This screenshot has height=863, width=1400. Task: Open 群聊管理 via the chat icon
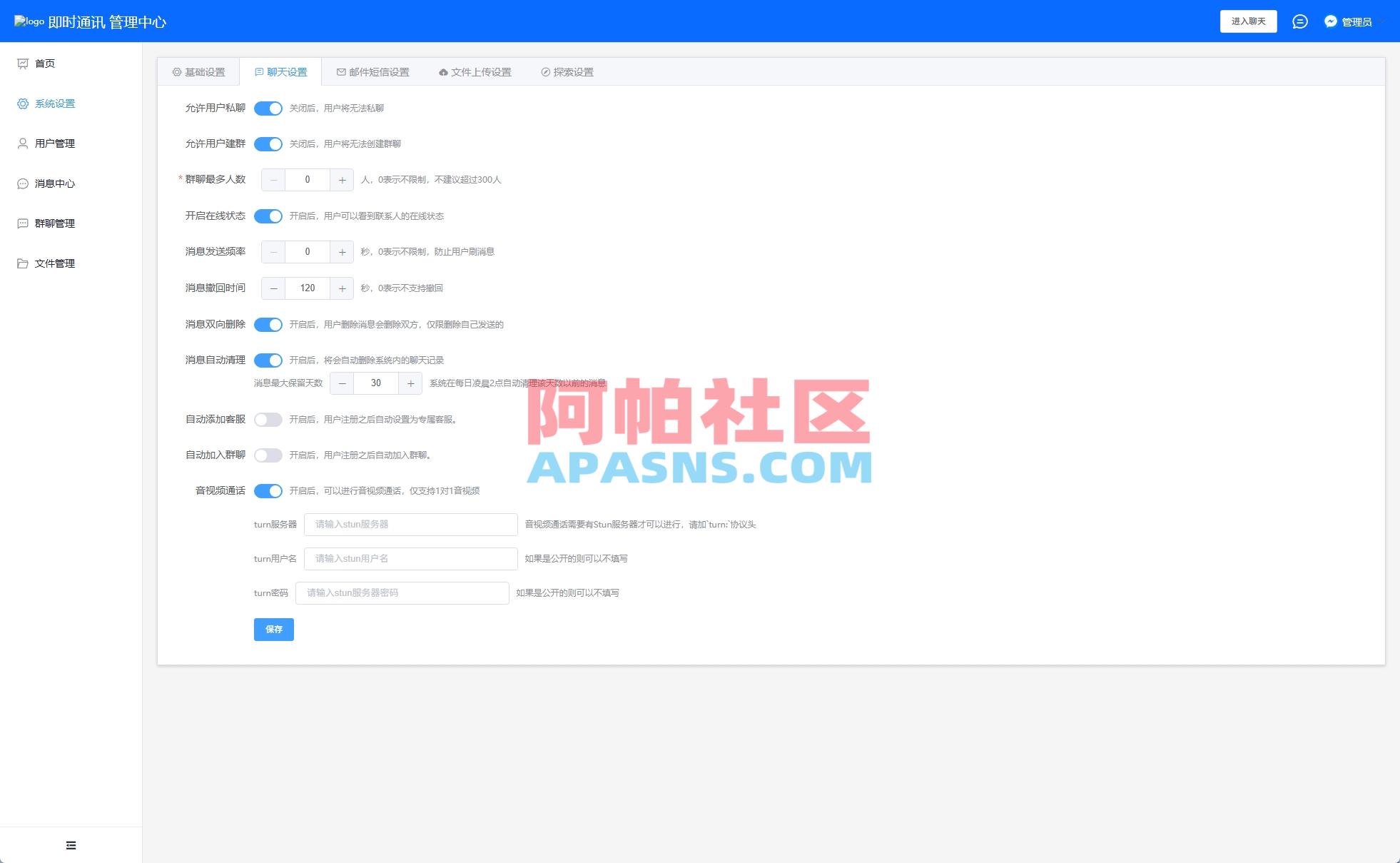23,223
